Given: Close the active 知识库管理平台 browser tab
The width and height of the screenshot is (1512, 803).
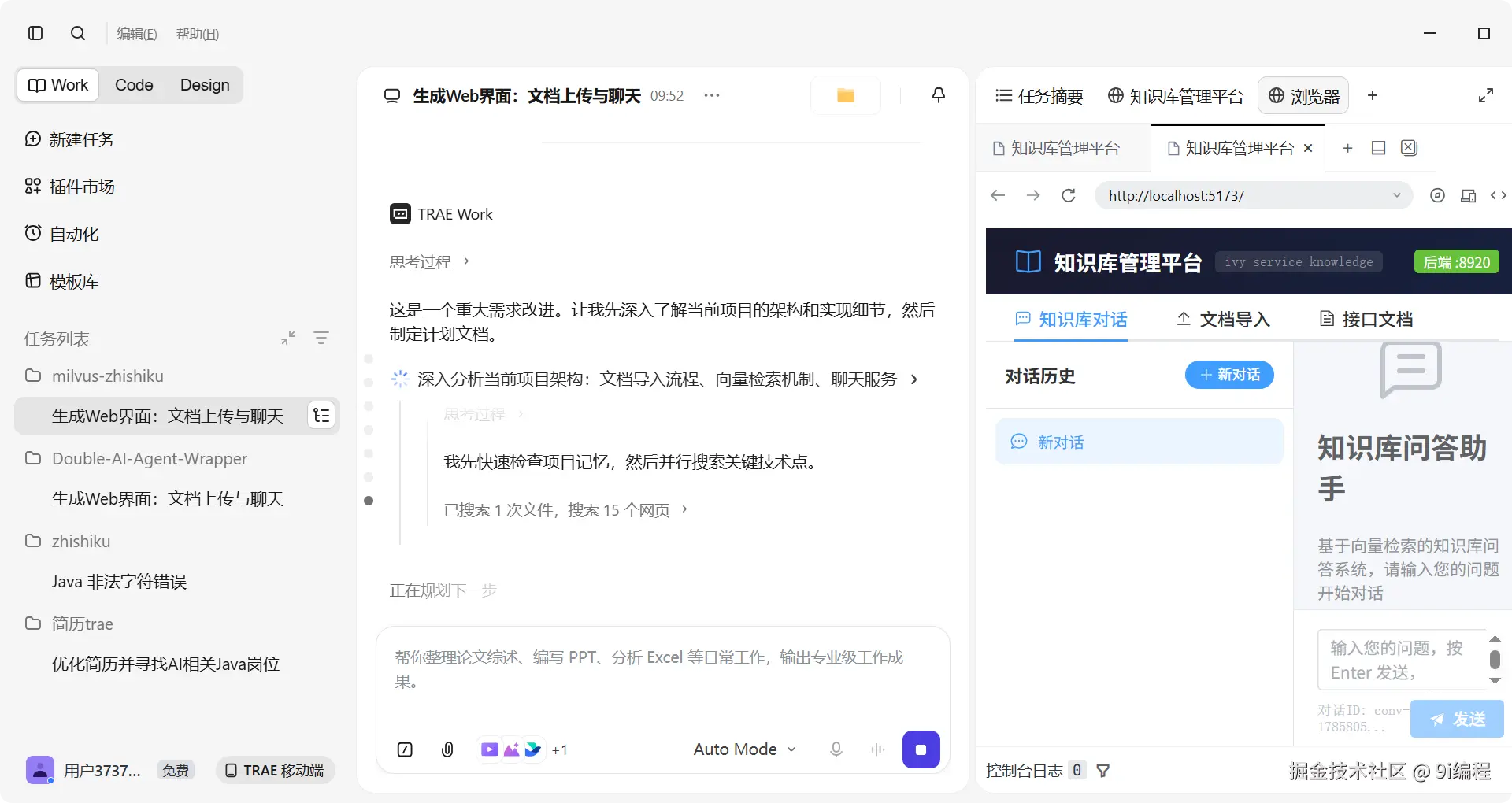Looking at the screenshot, I should pos(1308,148).
